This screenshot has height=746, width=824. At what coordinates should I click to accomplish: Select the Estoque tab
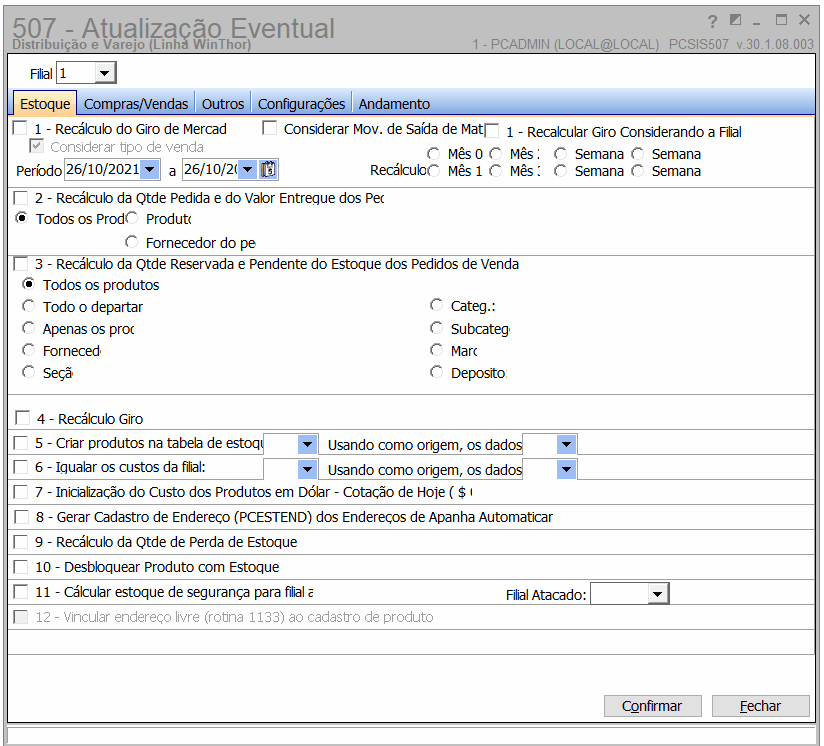click(x=45, y=103)
